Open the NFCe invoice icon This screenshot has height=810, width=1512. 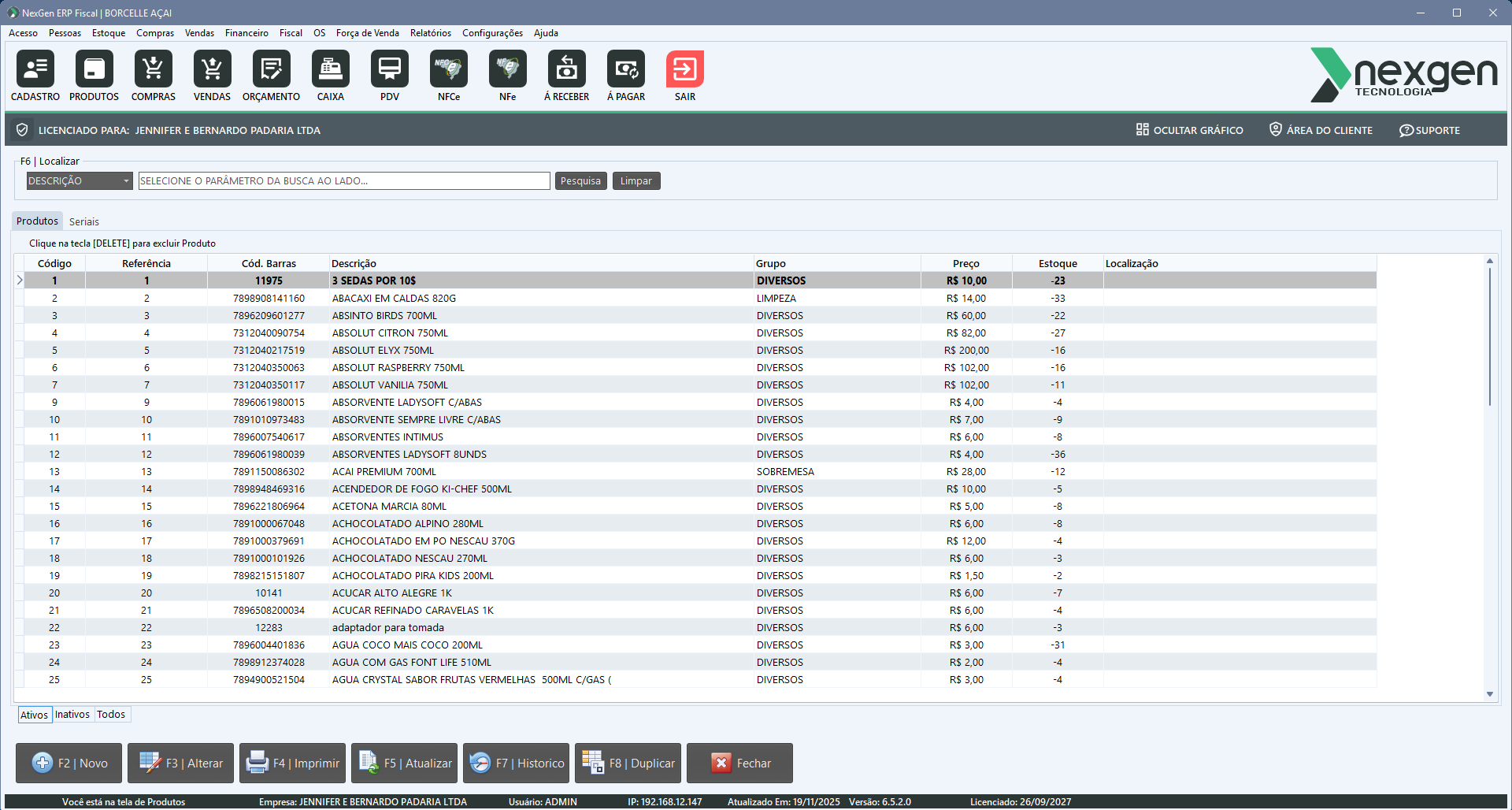point(449,69)
